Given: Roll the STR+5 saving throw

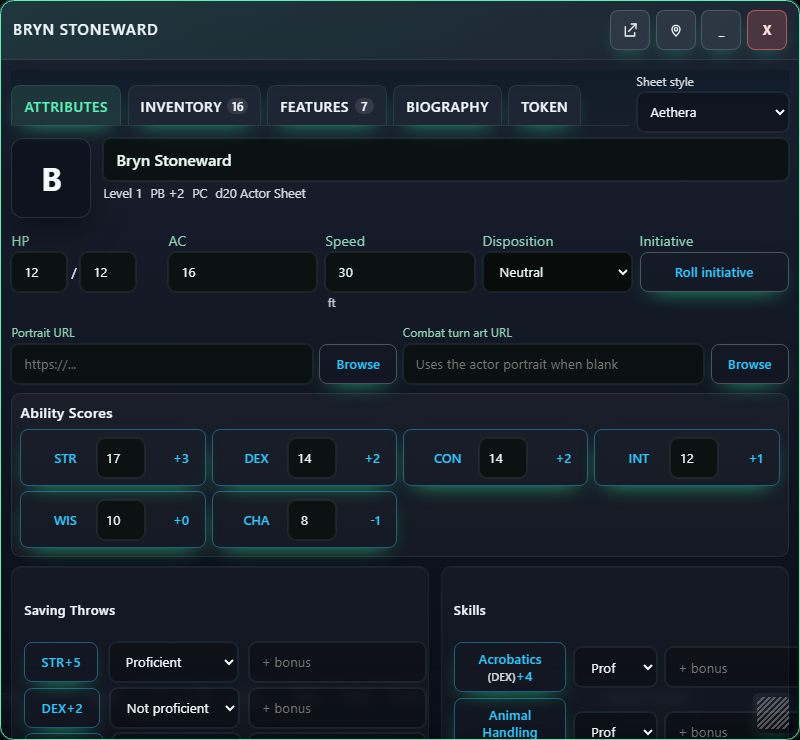Looking at the screenshot, I should (x=61, y=662).
